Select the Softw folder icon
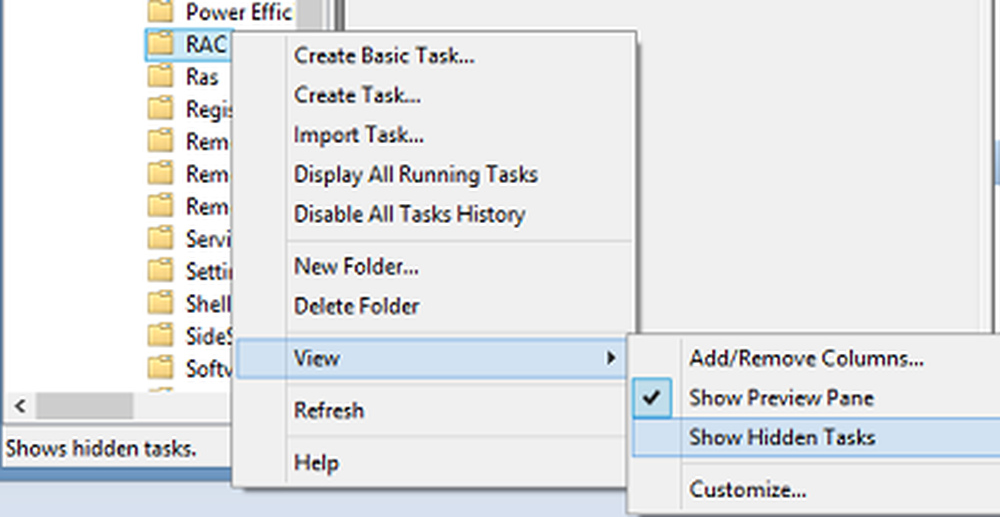Viewport: 1000px width, 517px height. point(160,368)
